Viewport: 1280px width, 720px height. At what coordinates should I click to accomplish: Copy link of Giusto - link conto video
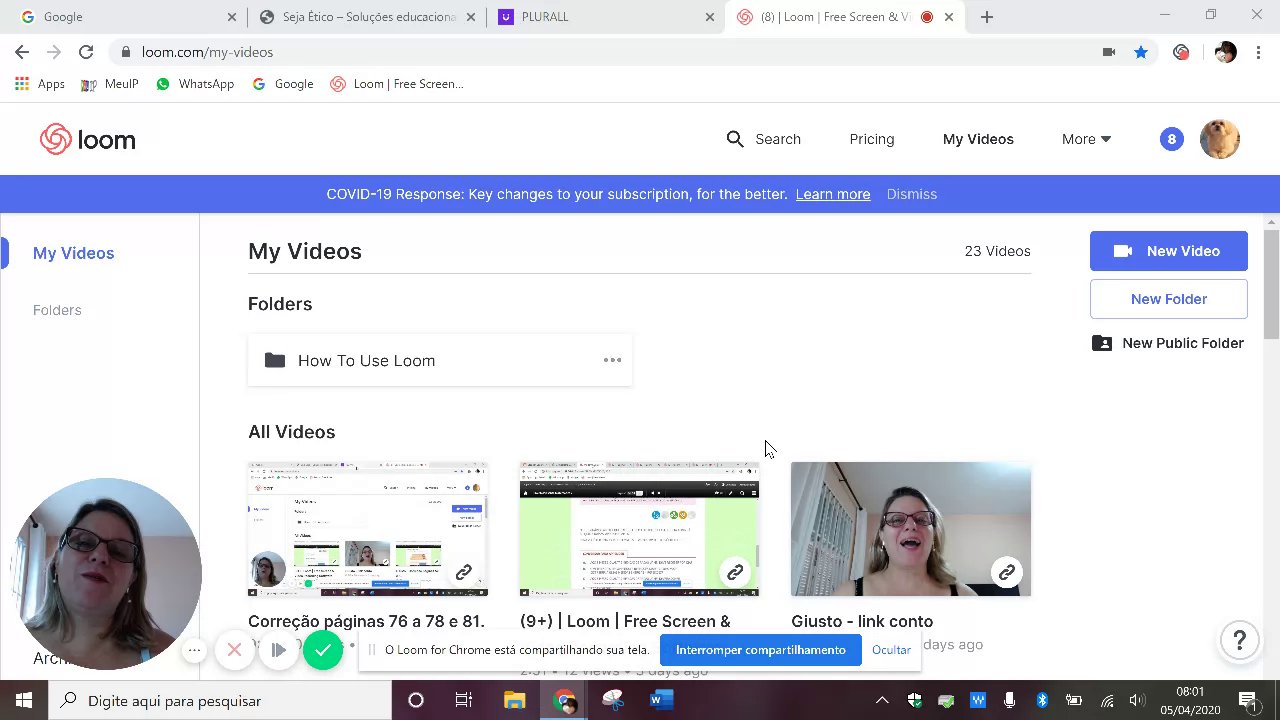click(x=1007, y=573)
